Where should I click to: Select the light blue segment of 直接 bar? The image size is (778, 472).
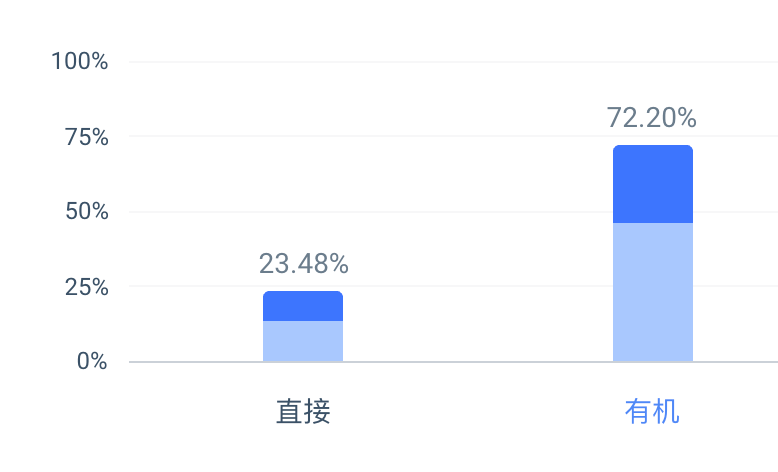pyautogui.click(x=303, y=341)
